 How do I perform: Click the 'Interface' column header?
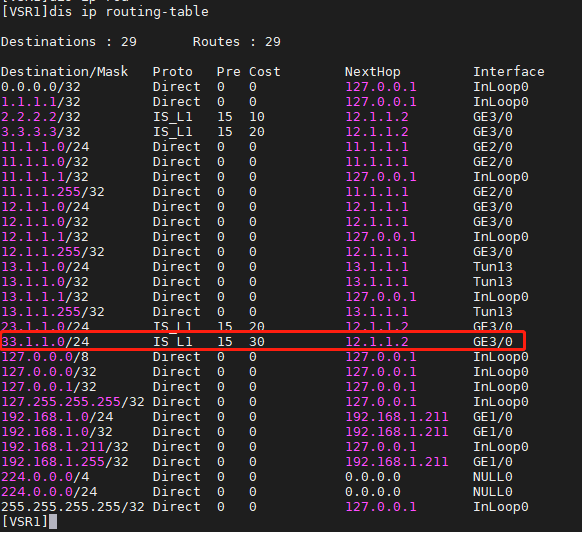point(509,72)
